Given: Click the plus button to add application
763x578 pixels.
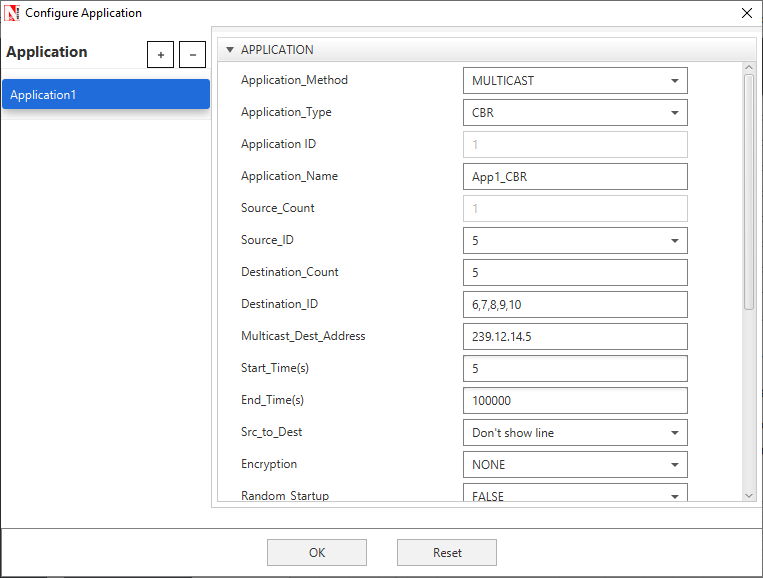Looking at the screenshot, I should 160,55.
